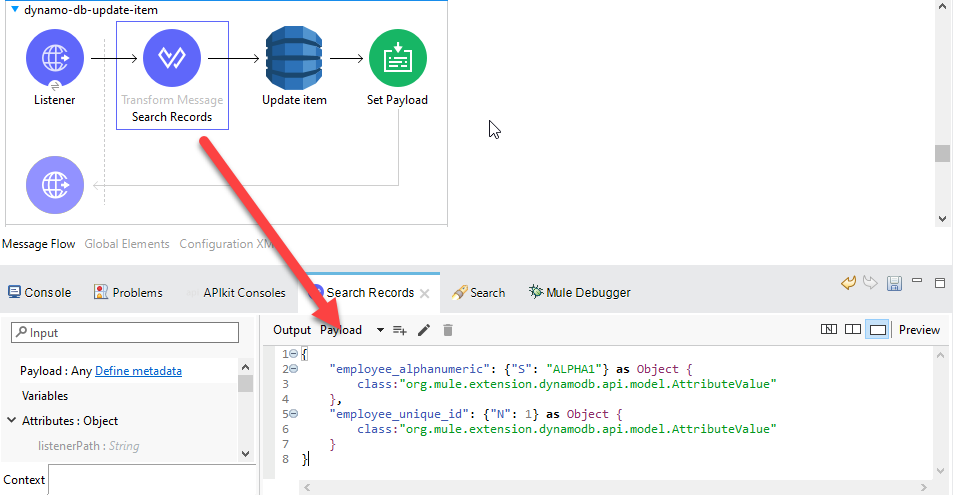The height and width of the screenshot is (495, 953).
Task: Select the source-only view layout
Action: point(877,330)
